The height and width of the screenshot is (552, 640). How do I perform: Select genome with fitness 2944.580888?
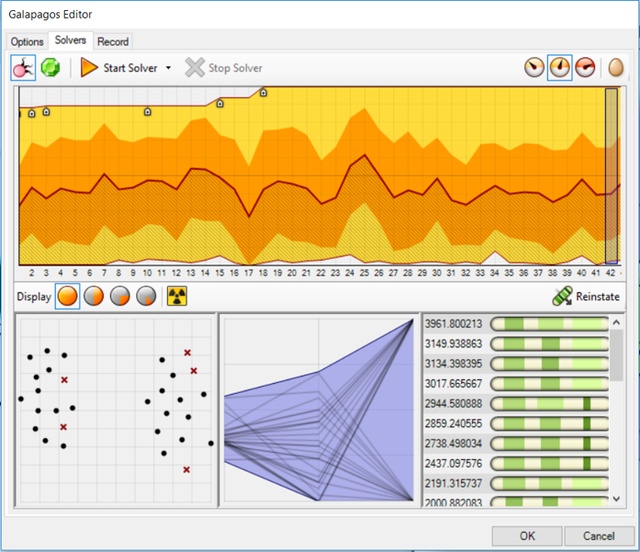pos(516,404)
